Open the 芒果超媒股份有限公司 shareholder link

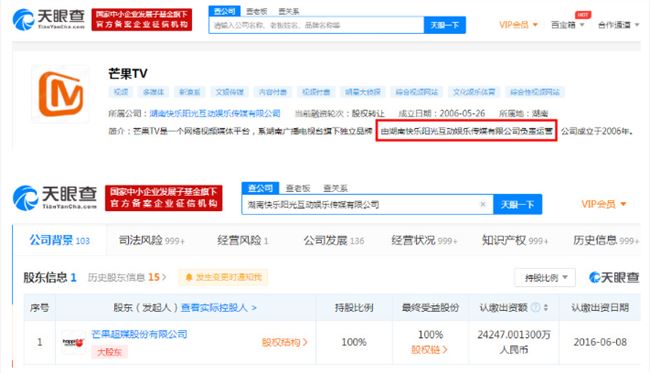click(139, 334)
